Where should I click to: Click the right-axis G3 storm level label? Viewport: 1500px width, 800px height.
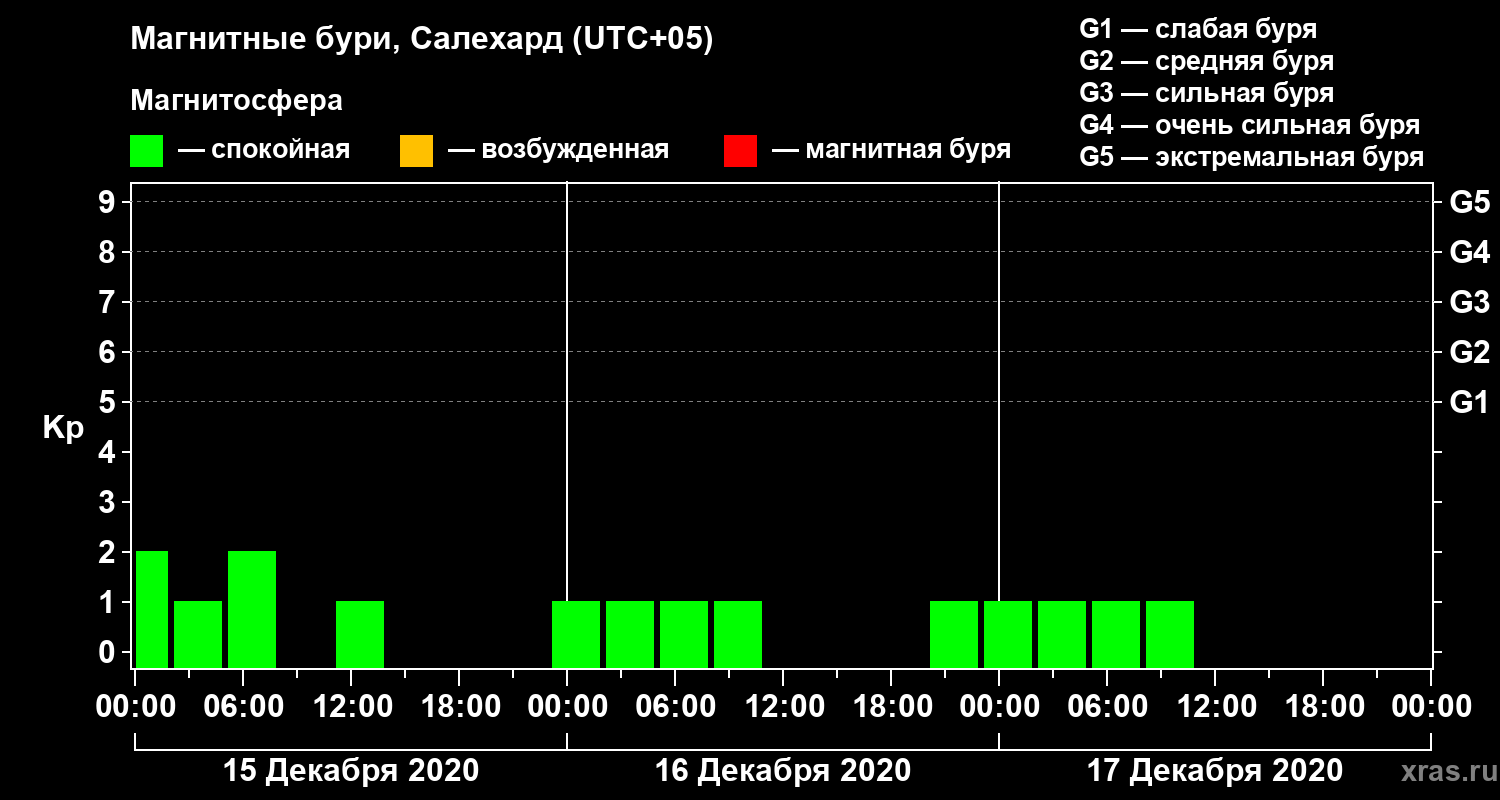[1469, 303]
